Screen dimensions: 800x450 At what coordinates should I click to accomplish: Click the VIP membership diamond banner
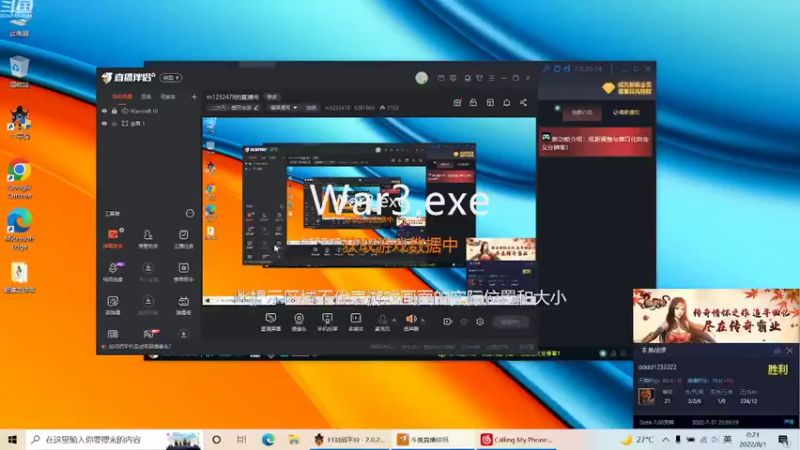(627, 88)
